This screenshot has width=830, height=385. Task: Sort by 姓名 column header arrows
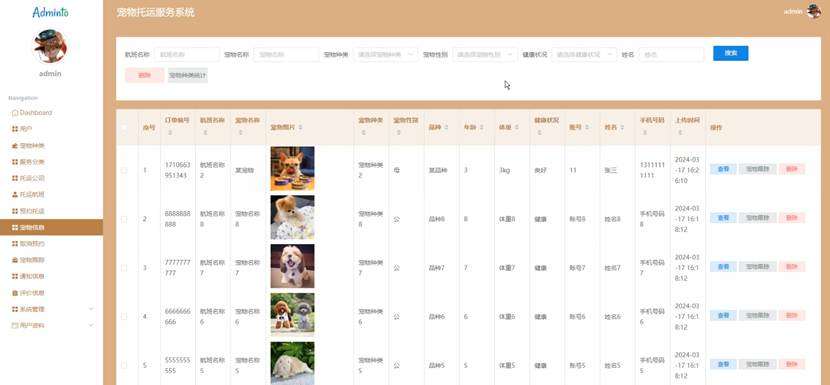(x=621, y=128)
